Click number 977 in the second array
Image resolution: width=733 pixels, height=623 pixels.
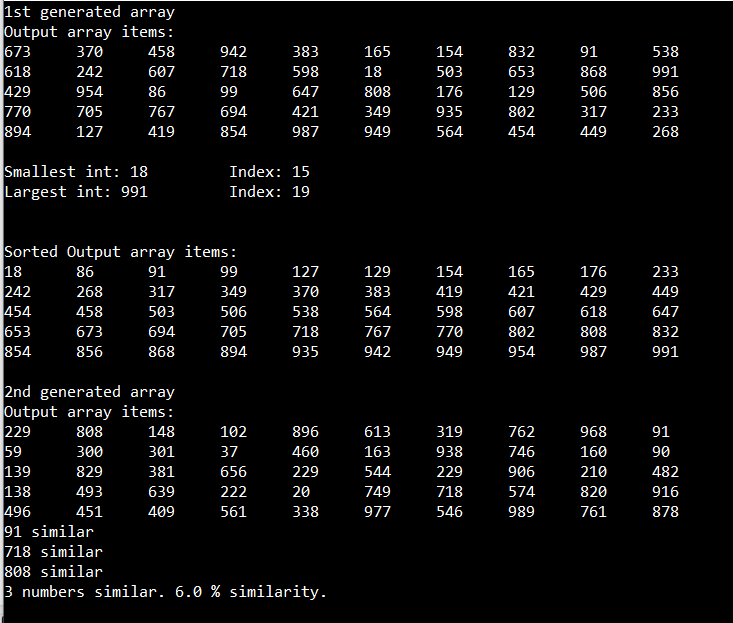click(377, 512)
